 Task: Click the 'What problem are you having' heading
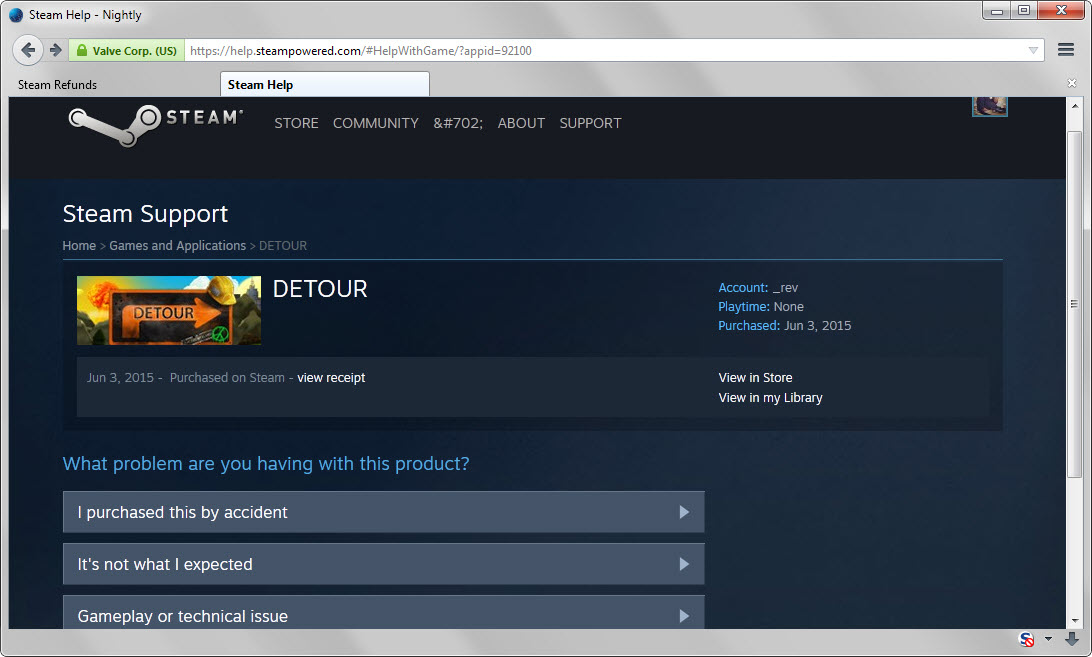[x=266, y=464]
